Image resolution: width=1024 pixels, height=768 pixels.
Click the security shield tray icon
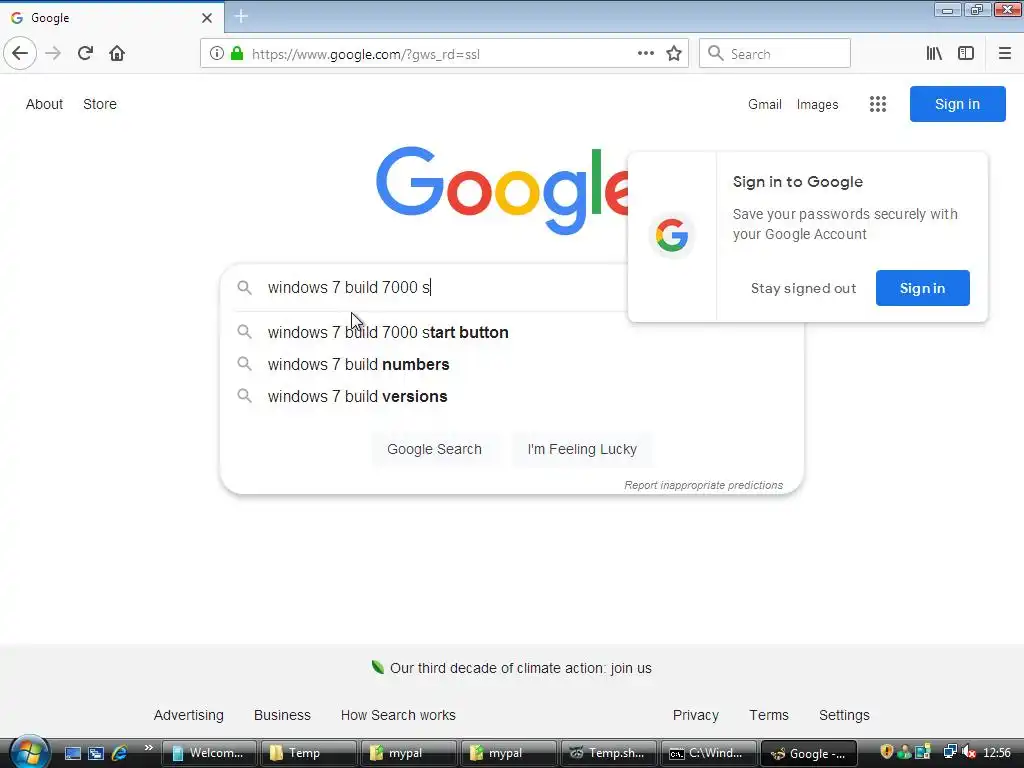[886, 752]
